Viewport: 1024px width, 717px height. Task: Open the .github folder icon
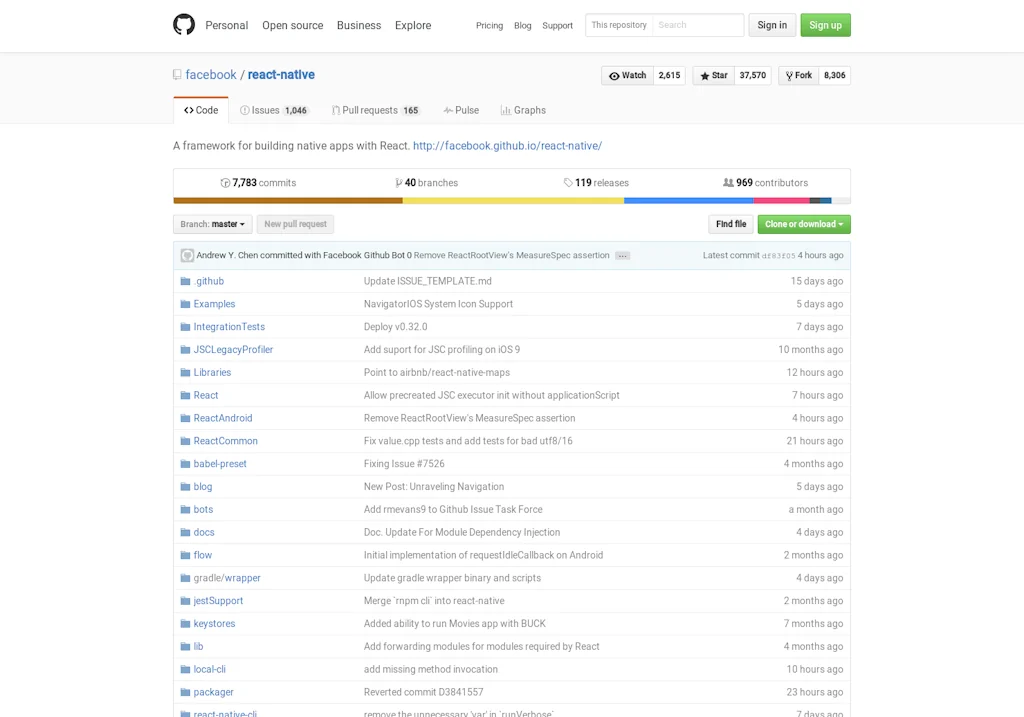point(184,281)
